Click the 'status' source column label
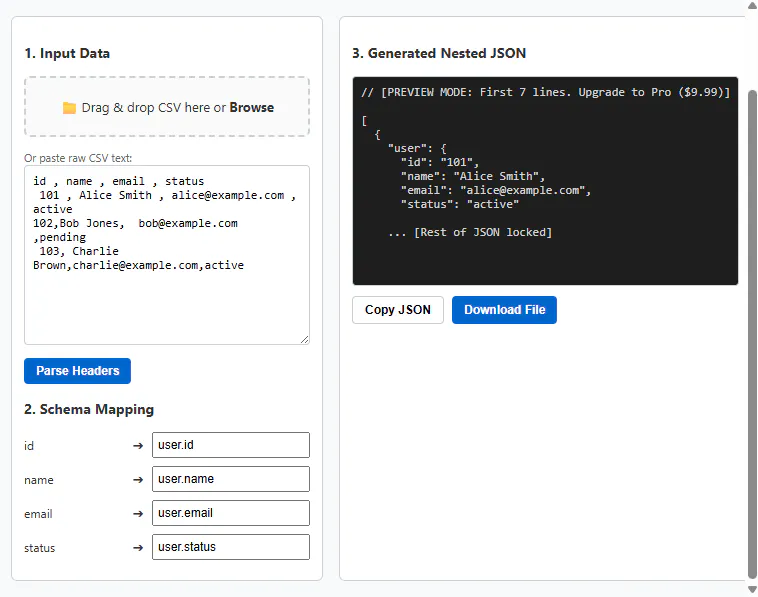The height and width of the screenshot is (597, 758). pos(40,548)
